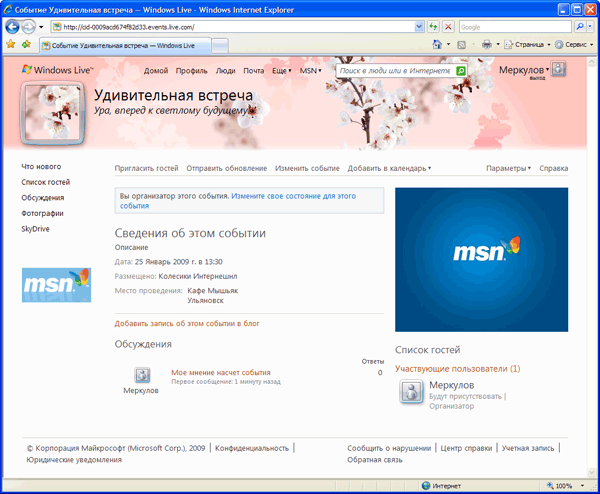Open Центр справки footer link
Screen dimensions: 600x494
(x=466, y=448)
